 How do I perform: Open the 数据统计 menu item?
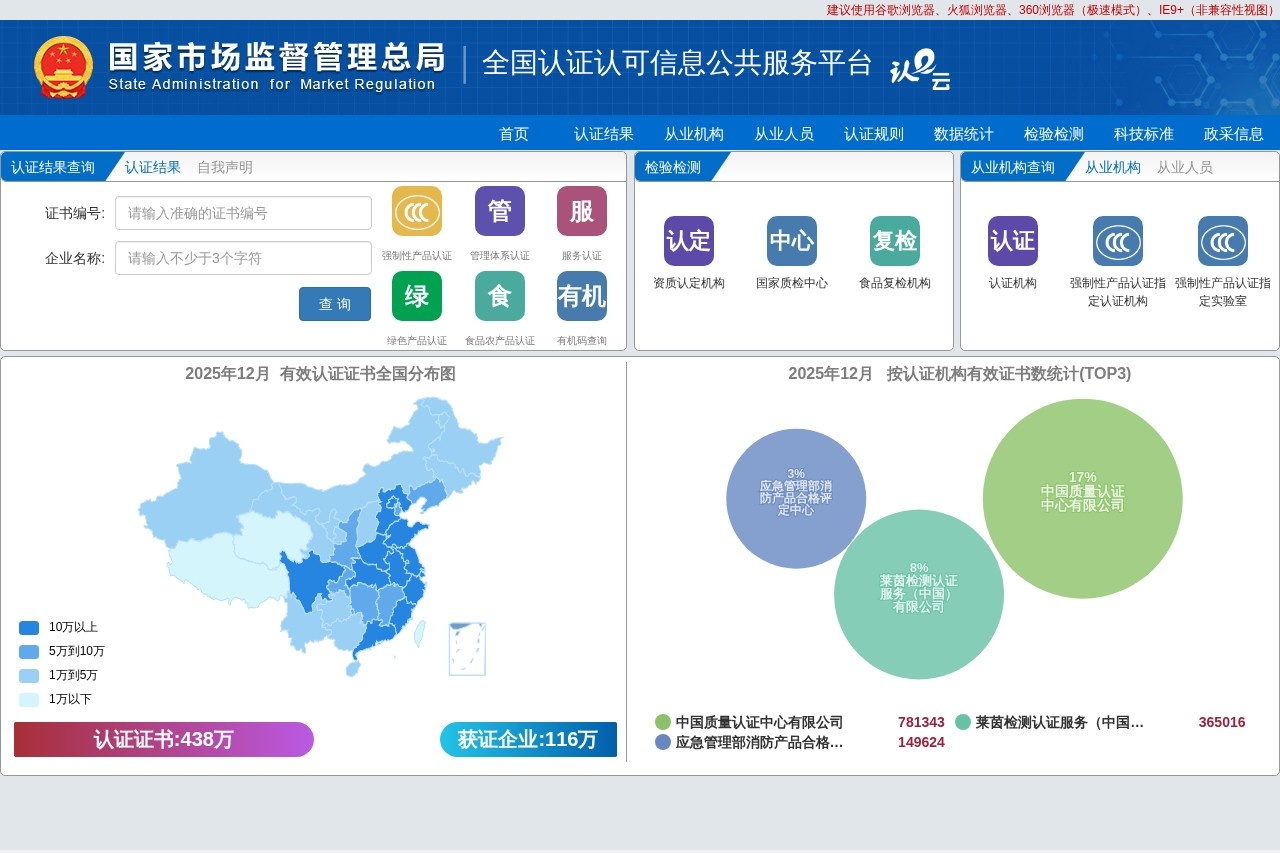[x=962, y=133]
